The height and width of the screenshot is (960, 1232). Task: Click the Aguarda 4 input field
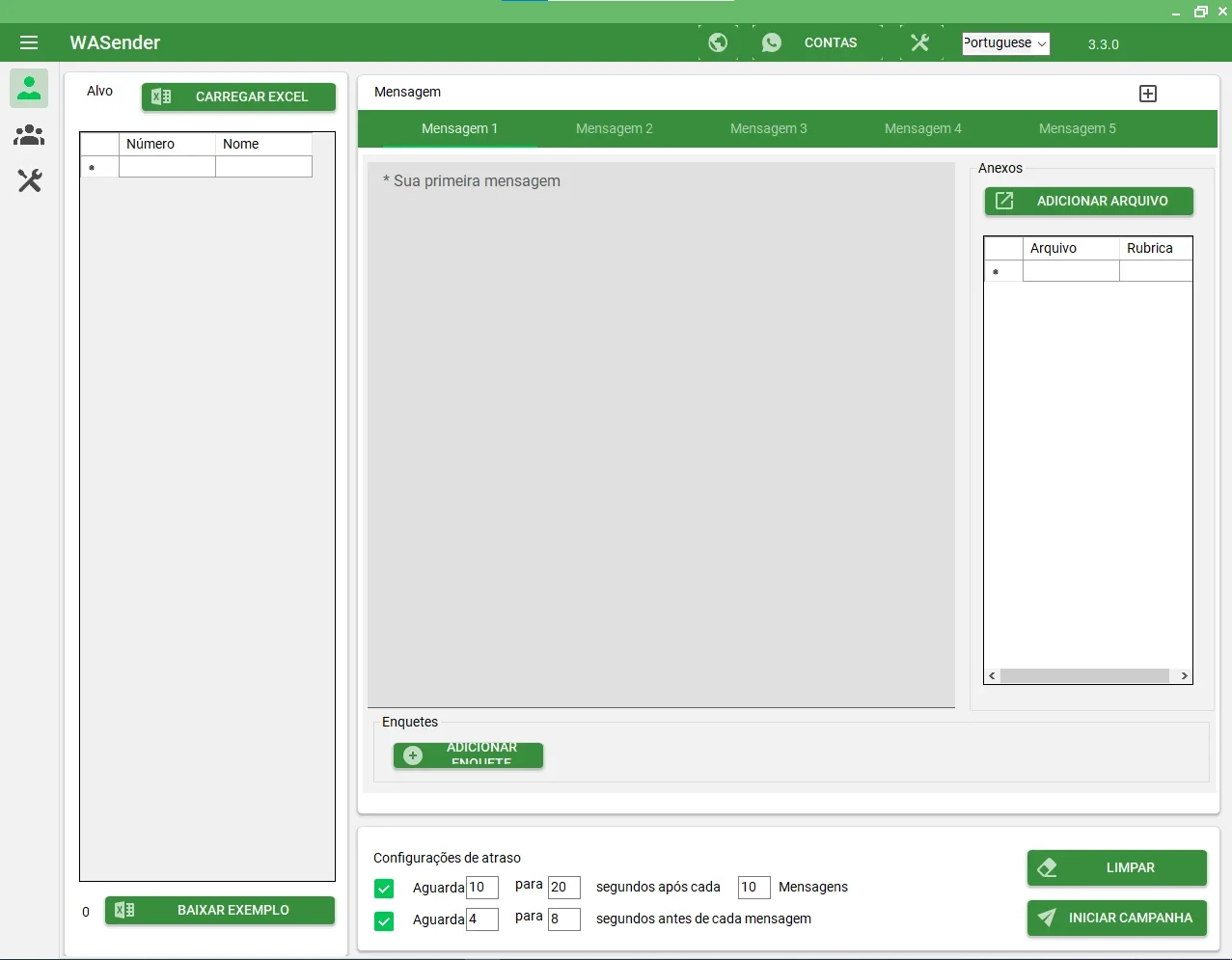[x=482, y=919]
